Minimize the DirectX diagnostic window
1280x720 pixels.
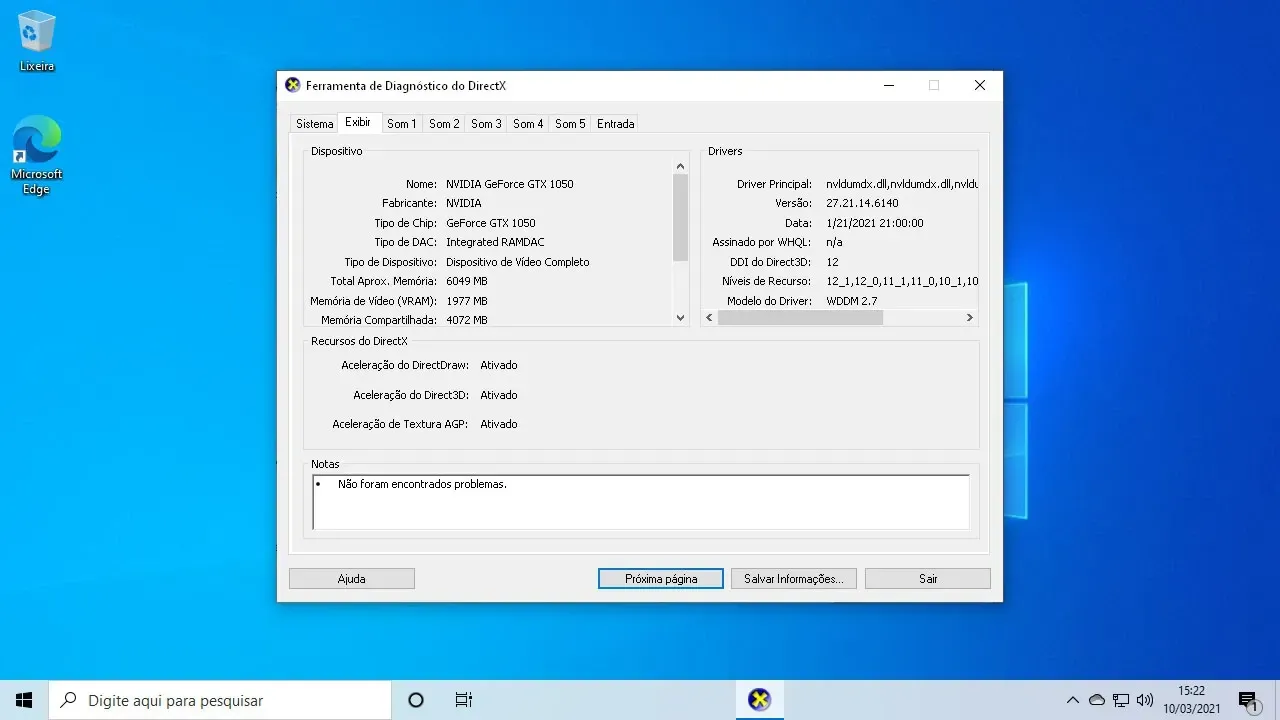(x=888, y=85)
